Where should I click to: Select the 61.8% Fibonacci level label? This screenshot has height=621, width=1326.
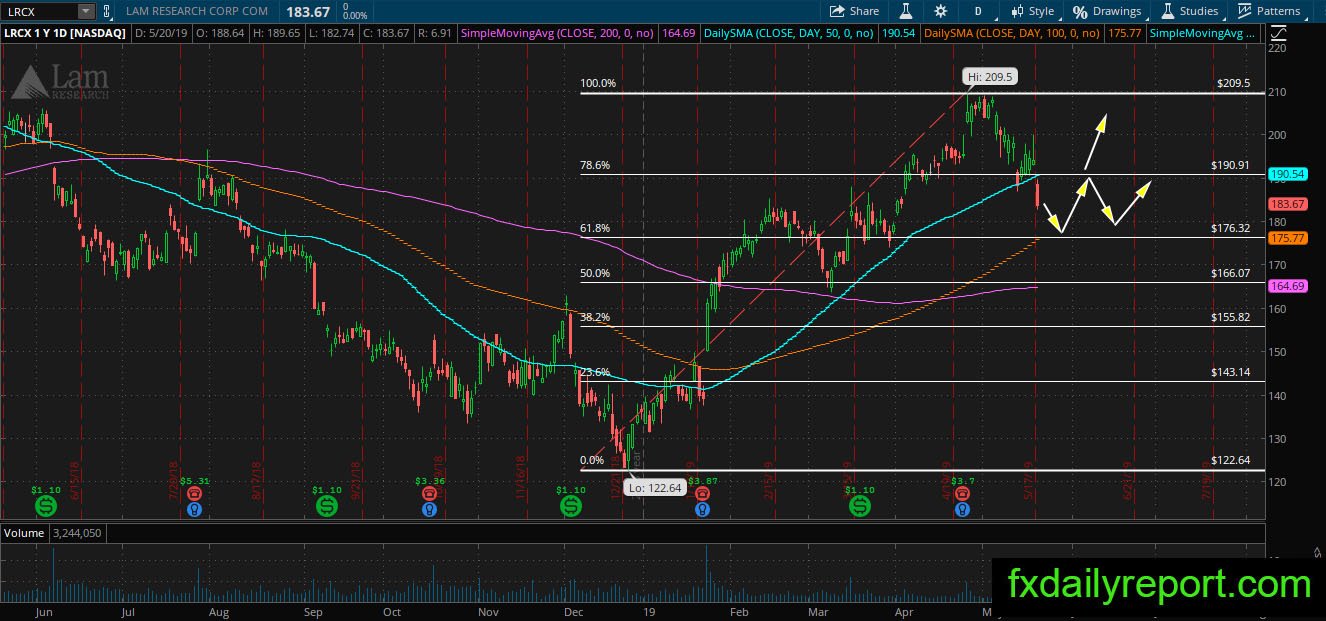tap(595, 229)
